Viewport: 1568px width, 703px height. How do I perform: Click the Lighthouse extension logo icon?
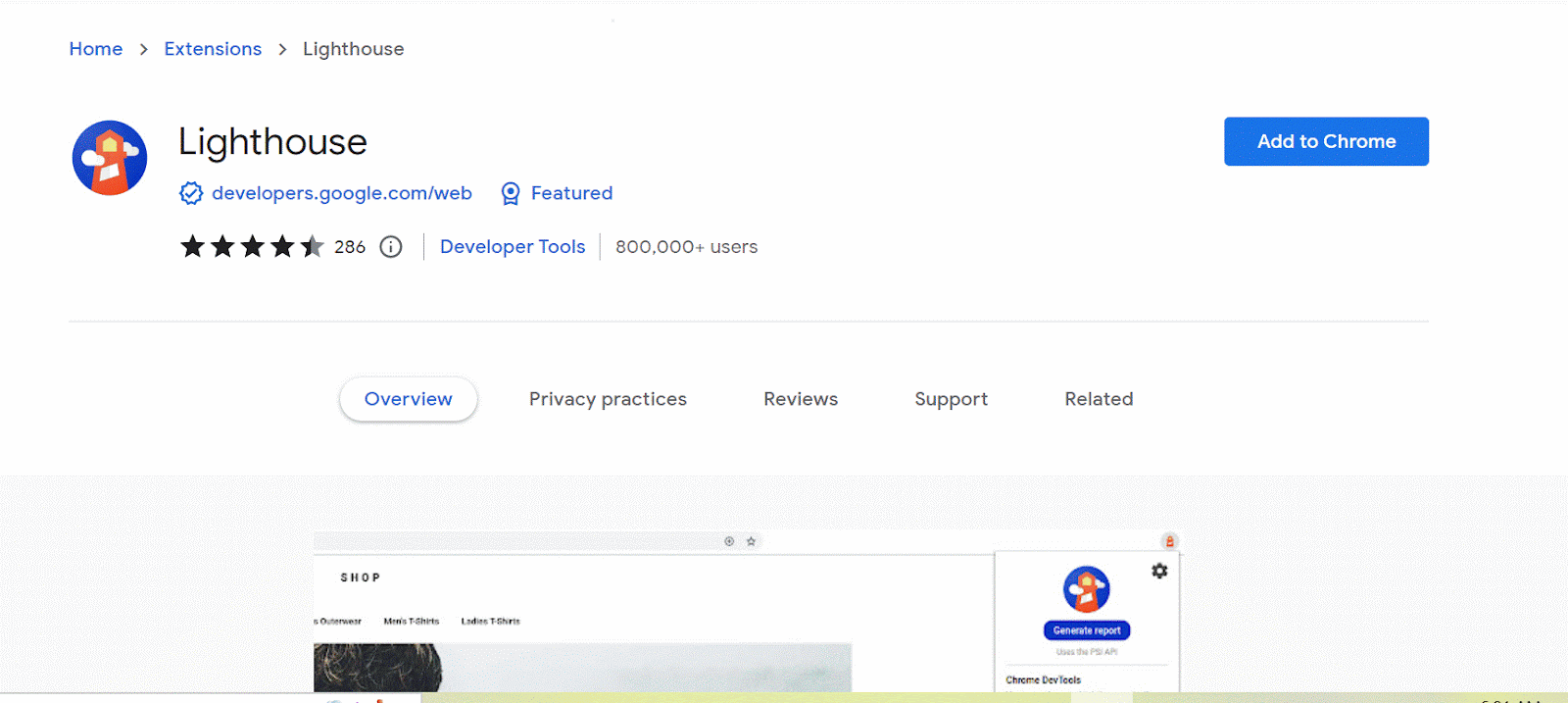tap(110, 158)
